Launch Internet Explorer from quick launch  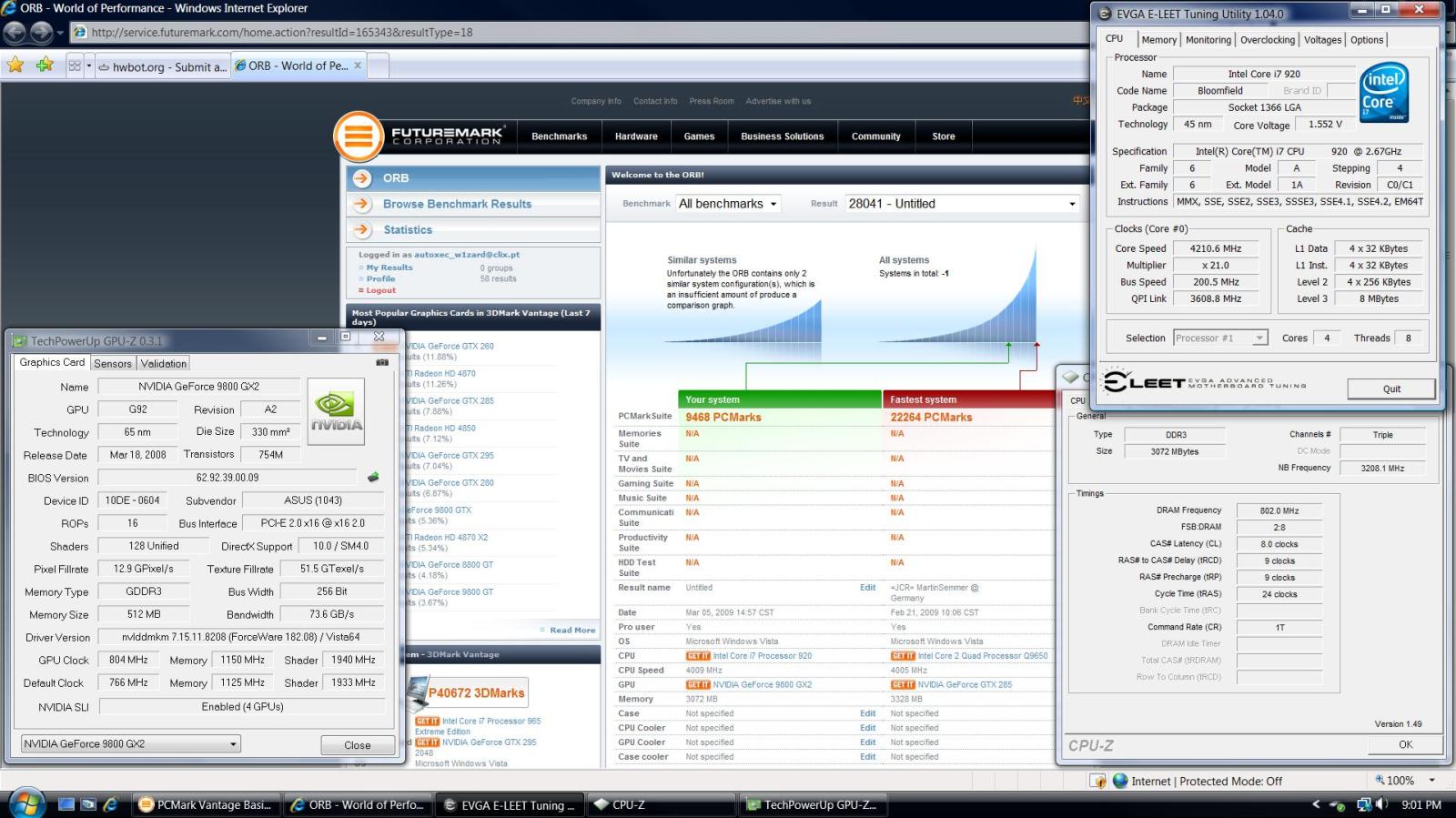point(110,804)
